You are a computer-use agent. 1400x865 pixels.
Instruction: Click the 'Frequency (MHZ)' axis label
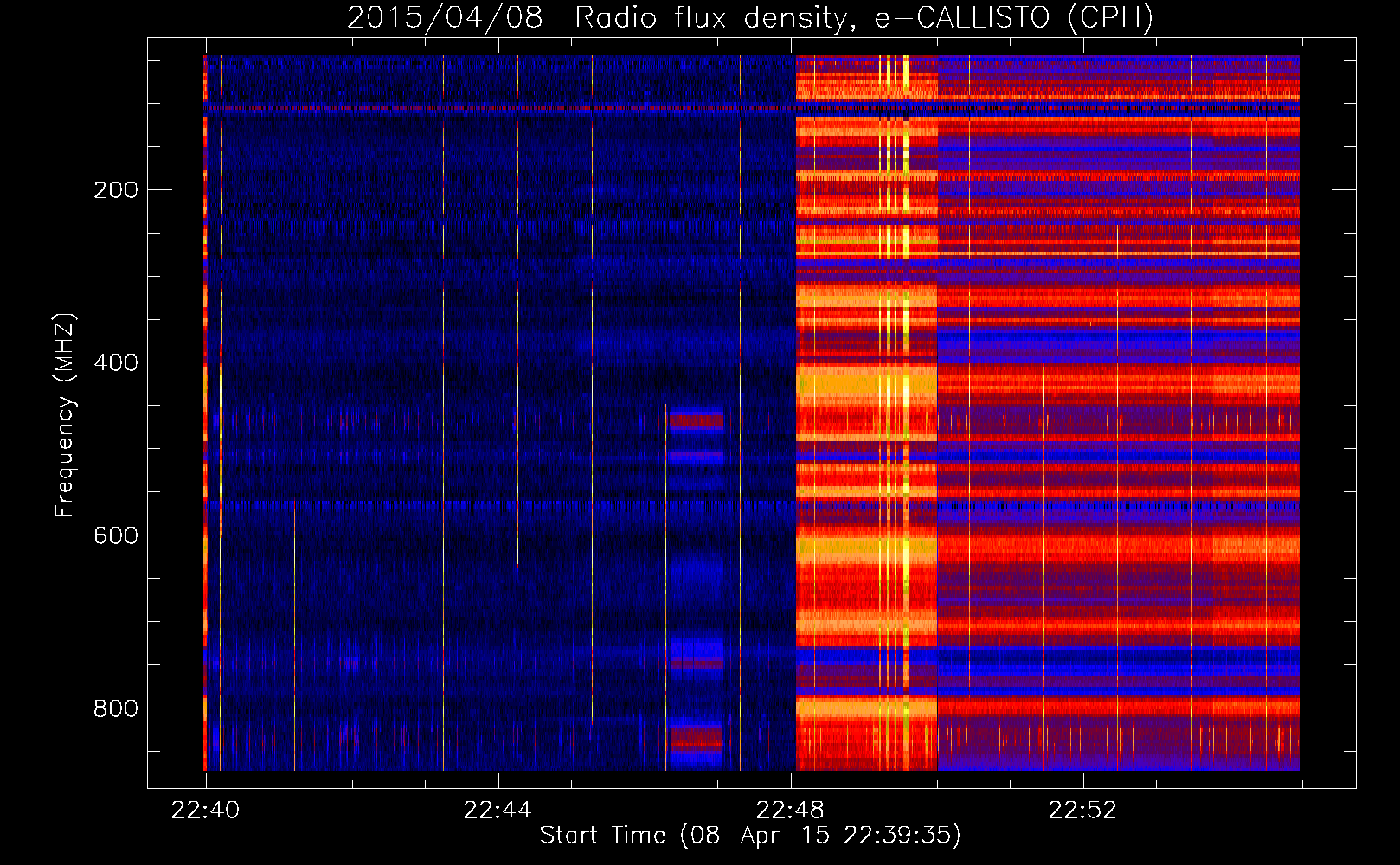tap(65, 415)
